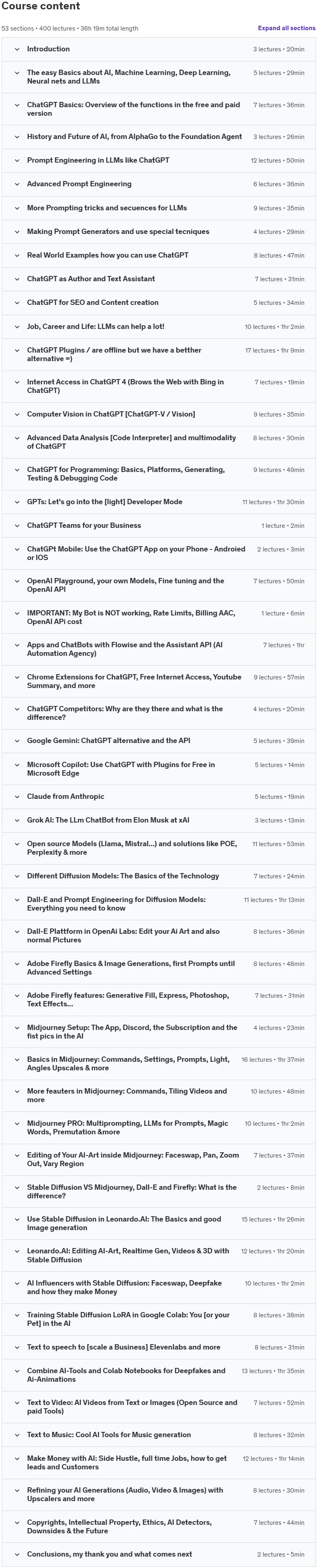Expand the Text to Music section chevron
Viewport: 318px width, 1568px height.
[17, 1435]
